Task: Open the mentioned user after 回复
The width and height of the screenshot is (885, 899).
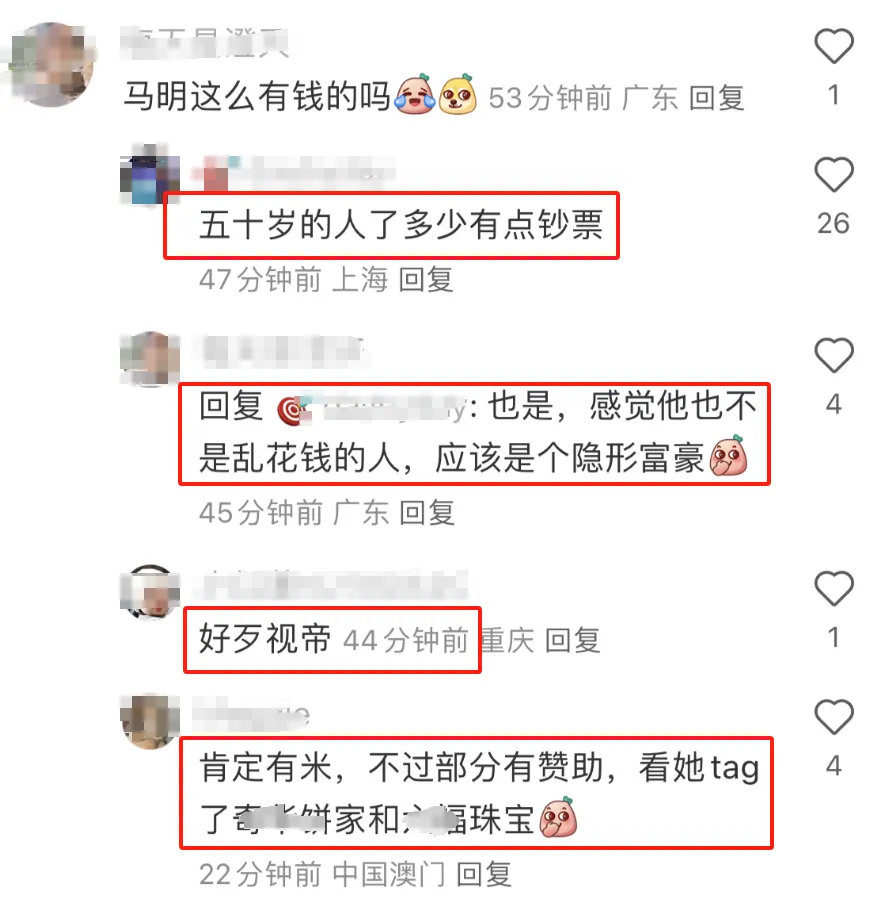Action: [x=371, y=409]
